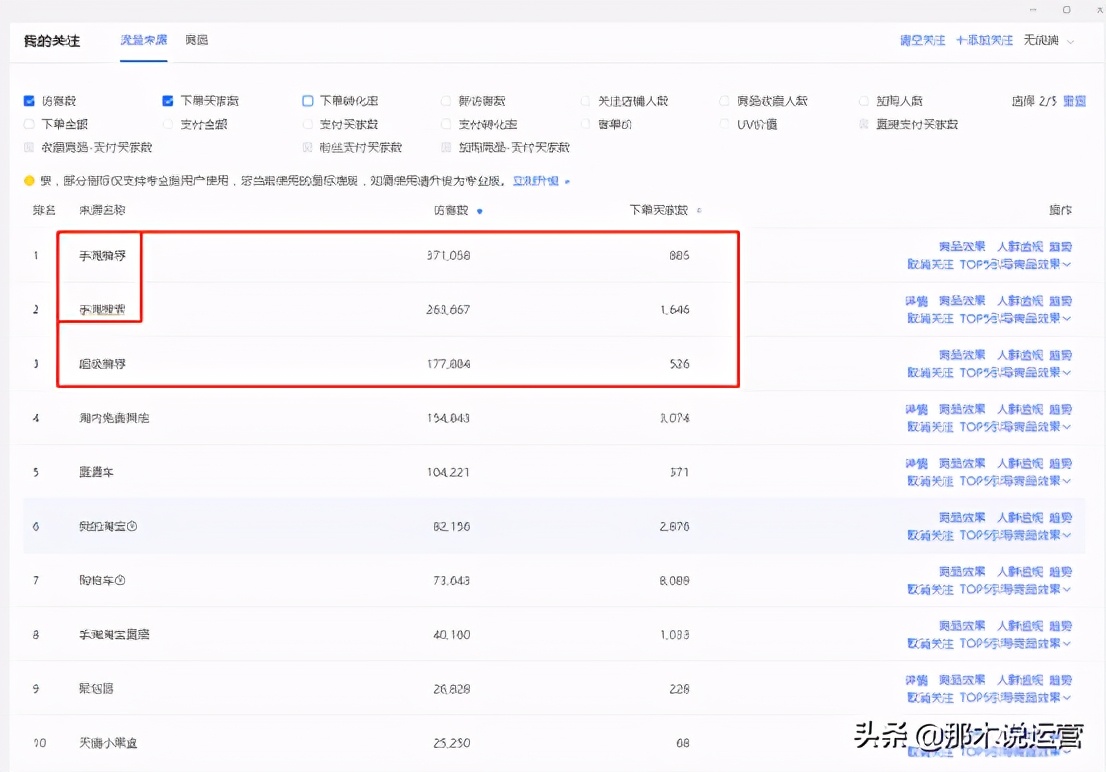Click the 手淘搜索 source name in row 2
The image size is (1106, 772).
102,309
